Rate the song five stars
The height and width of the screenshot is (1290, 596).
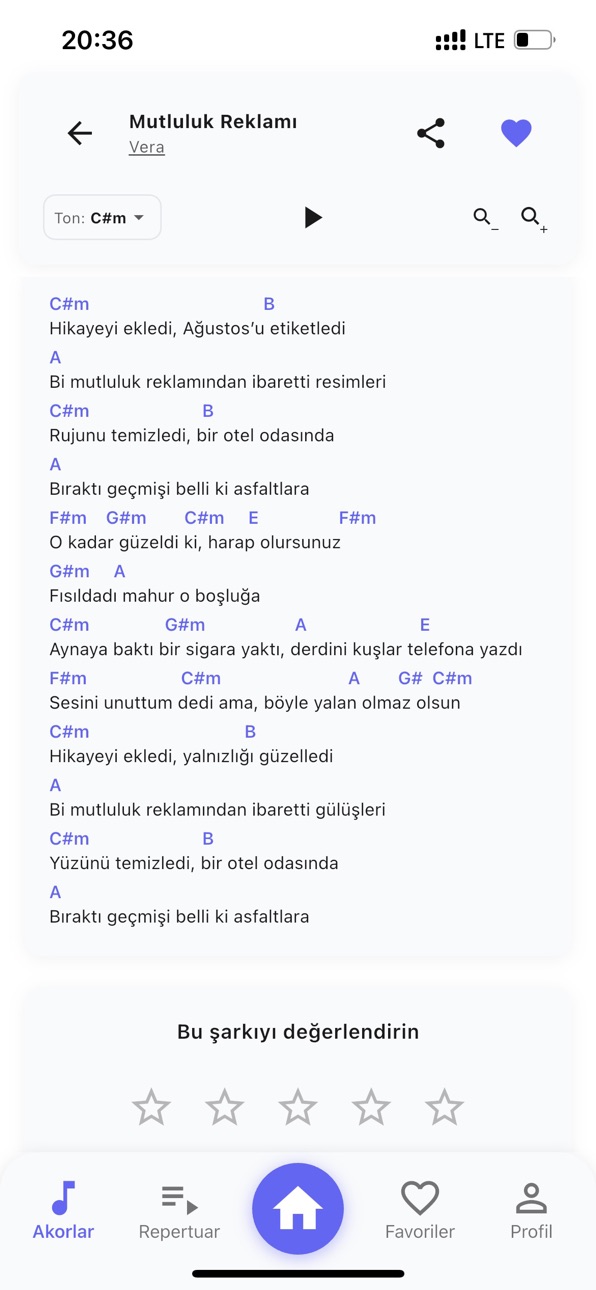pos(444,1107)
